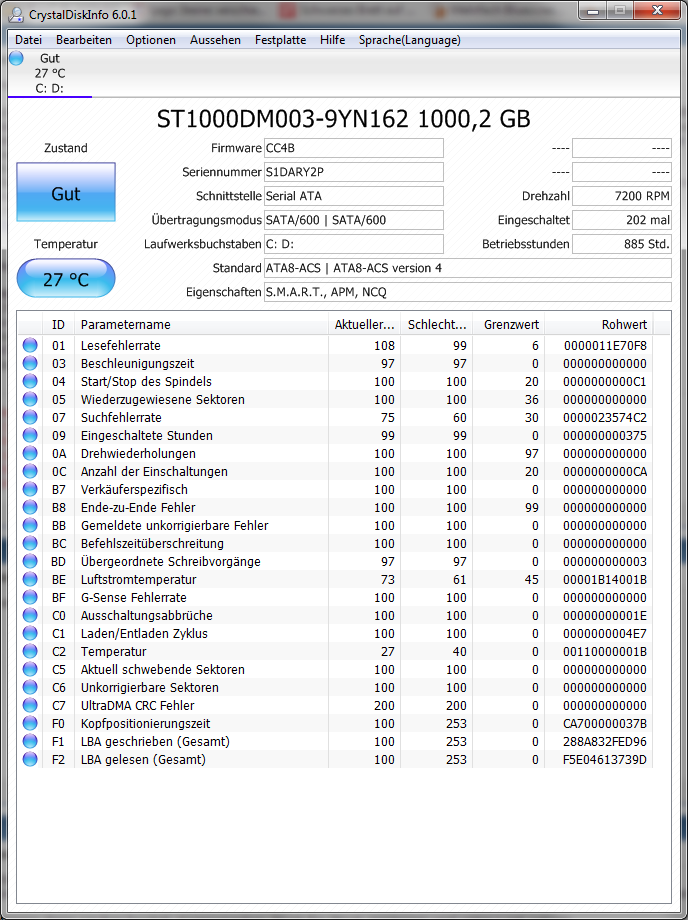This screenshot has width=688, height=920.
Task: Click the status orb for Anzahl der Einschaltungen
Action: pos(30,471)
